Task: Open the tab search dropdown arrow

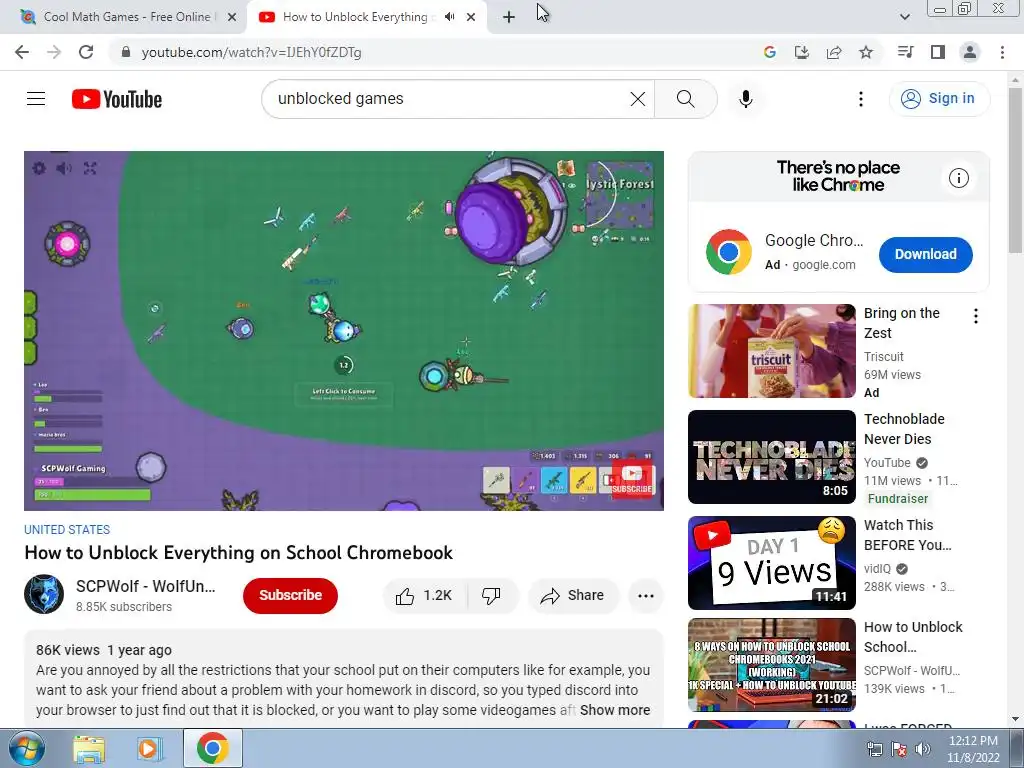Action: 904,17
